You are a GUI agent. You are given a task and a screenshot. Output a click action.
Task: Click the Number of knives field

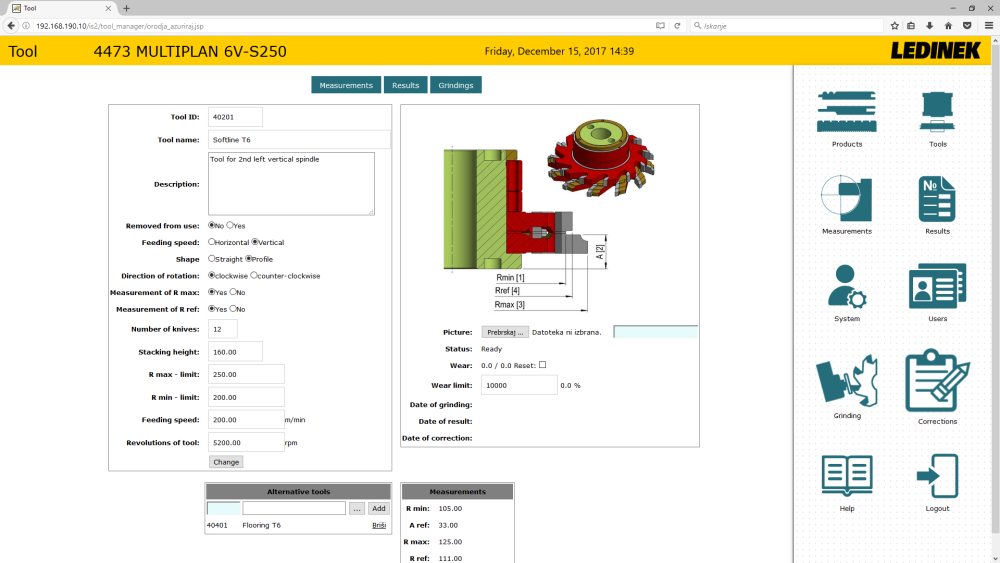223,329
